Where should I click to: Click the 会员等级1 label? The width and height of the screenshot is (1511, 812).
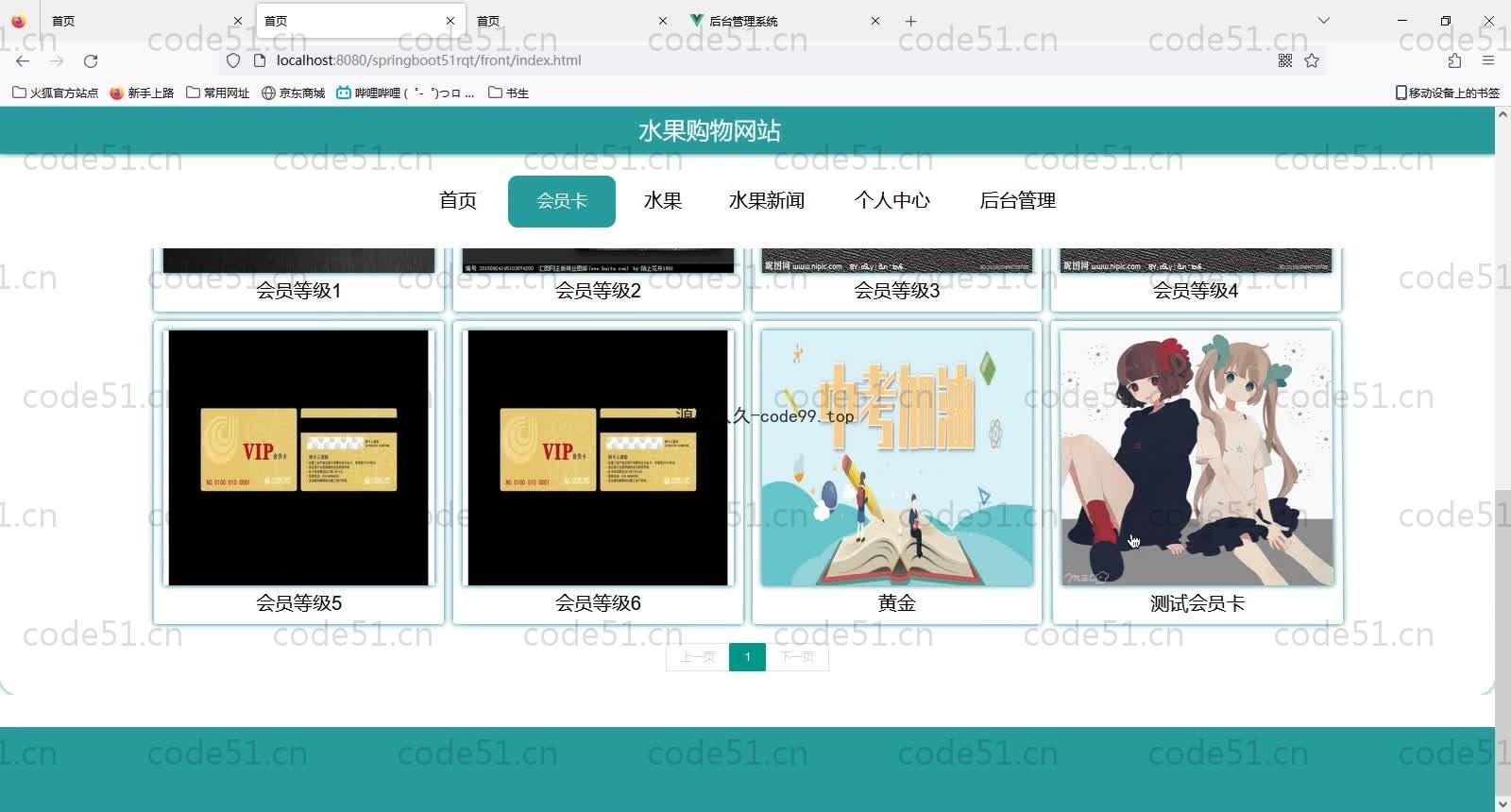(298, 291)
